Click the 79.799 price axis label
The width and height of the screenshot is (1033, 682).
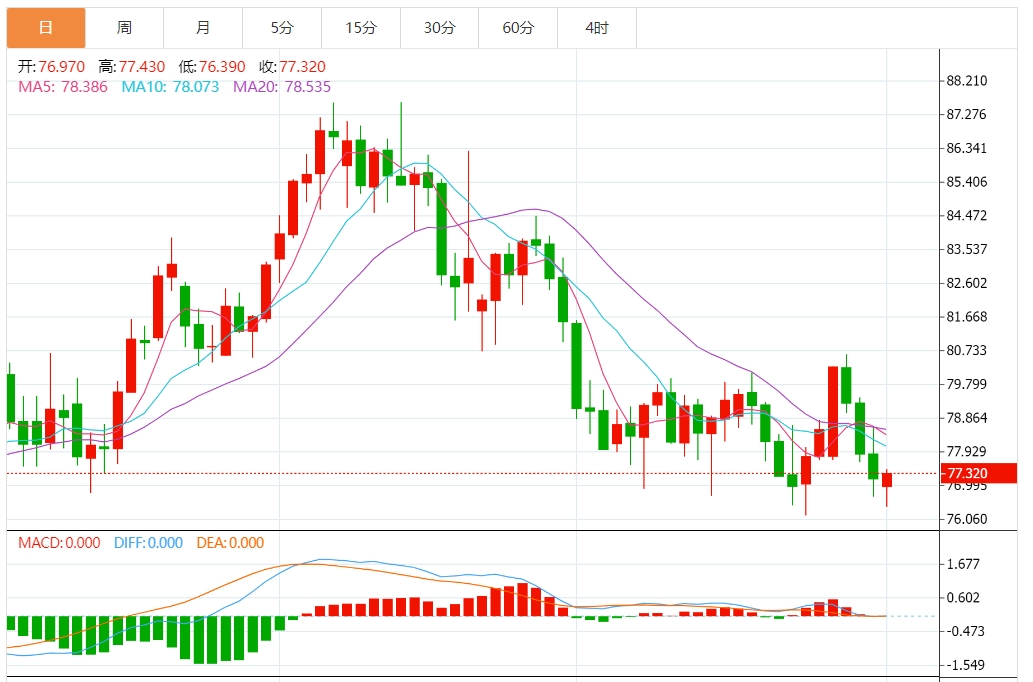click(966, 384)
